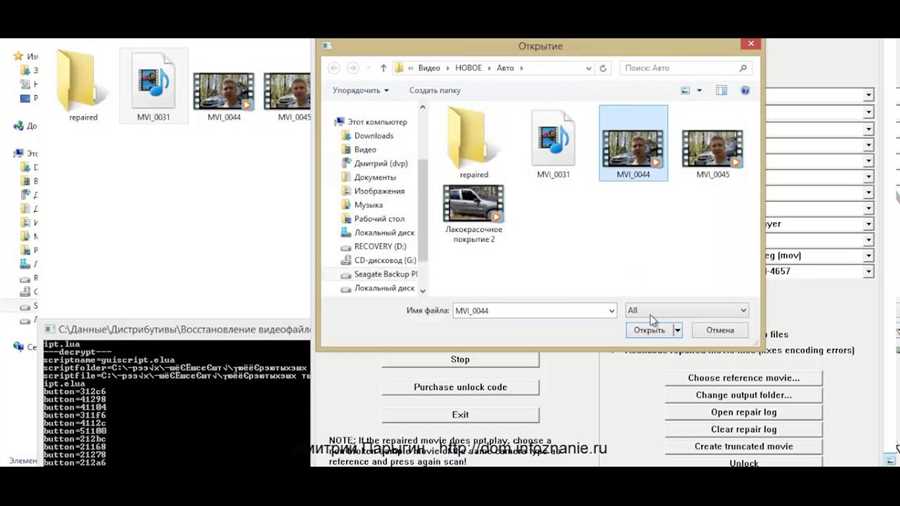
Task: Go back in the Open dialog
Action: coord(334,68)
